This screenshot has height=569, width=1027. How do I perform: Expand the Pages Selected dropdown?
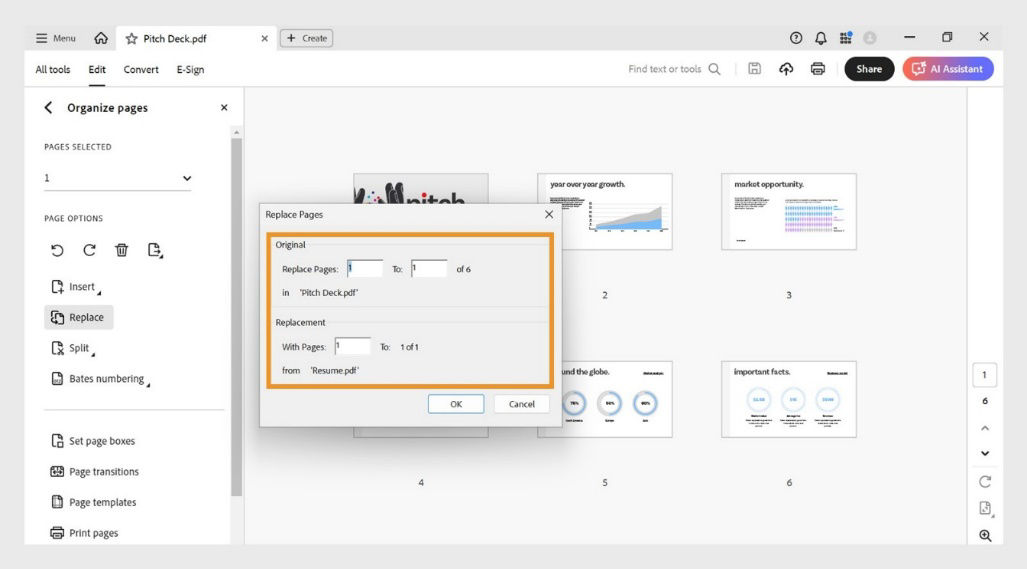[118, 178]
